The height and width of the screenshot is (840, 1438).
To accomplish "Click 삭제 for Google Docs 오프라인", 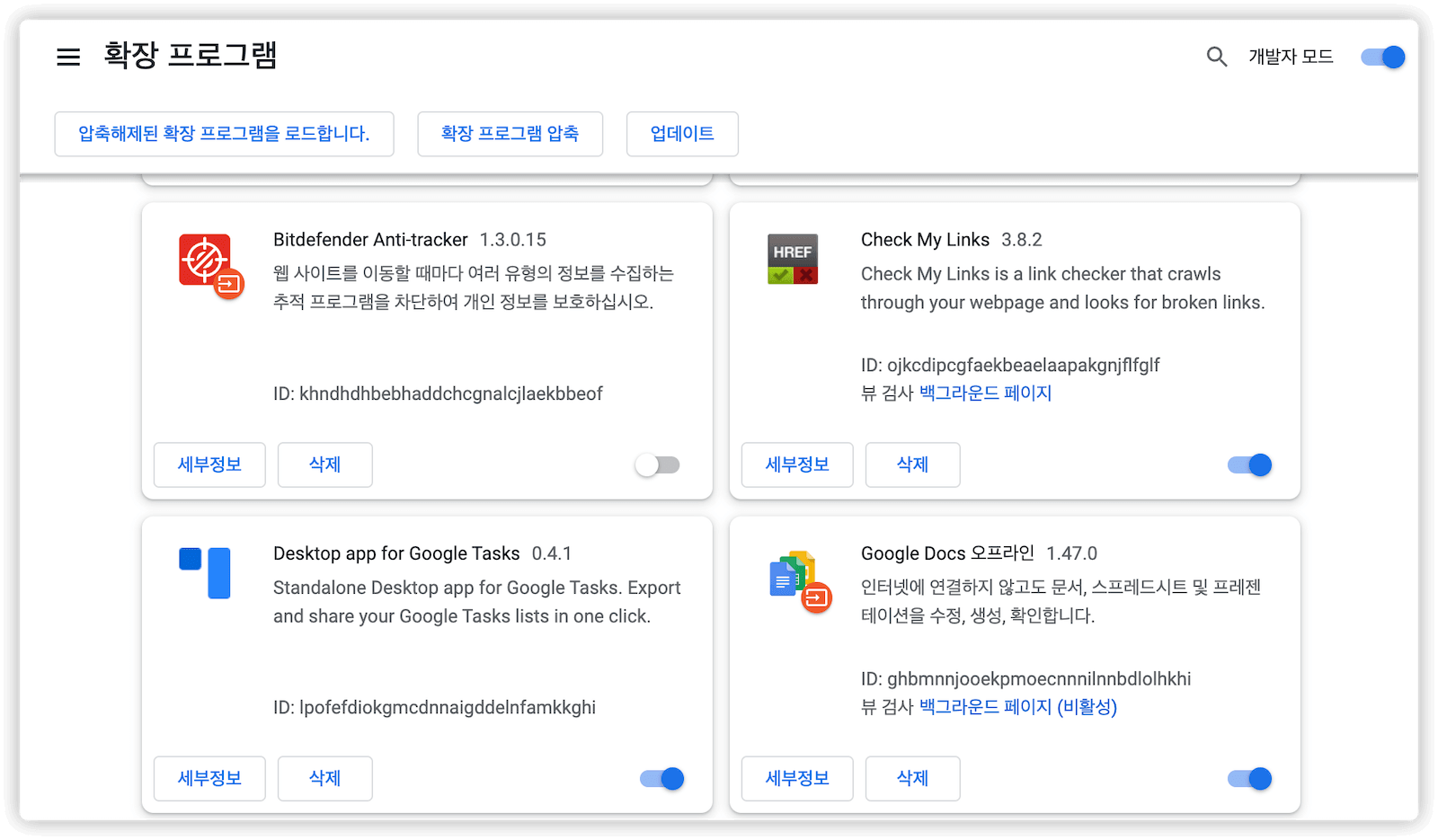I will coord(912,778).
